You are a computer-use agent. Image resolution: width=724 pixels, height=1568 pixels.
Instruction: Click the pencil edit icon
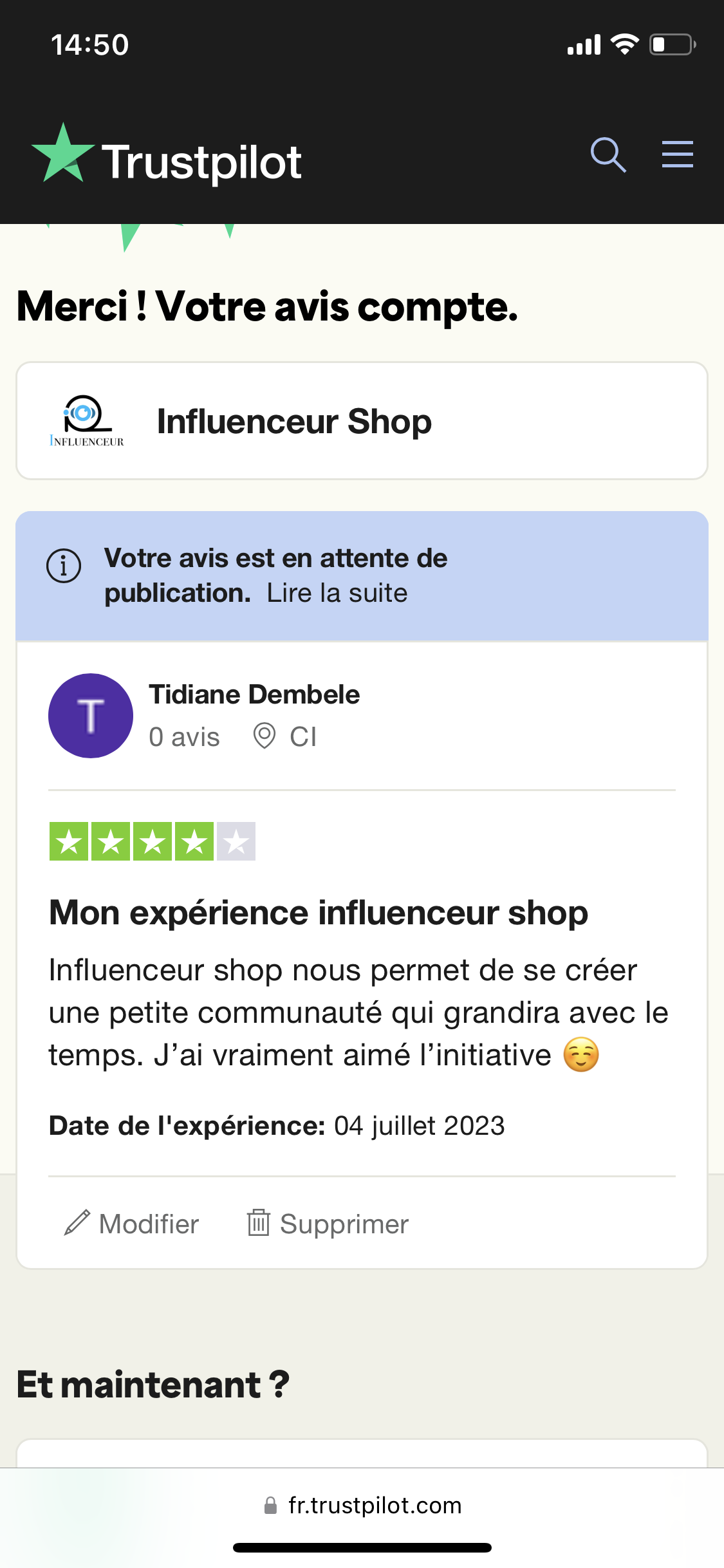tap(77, 1223)
